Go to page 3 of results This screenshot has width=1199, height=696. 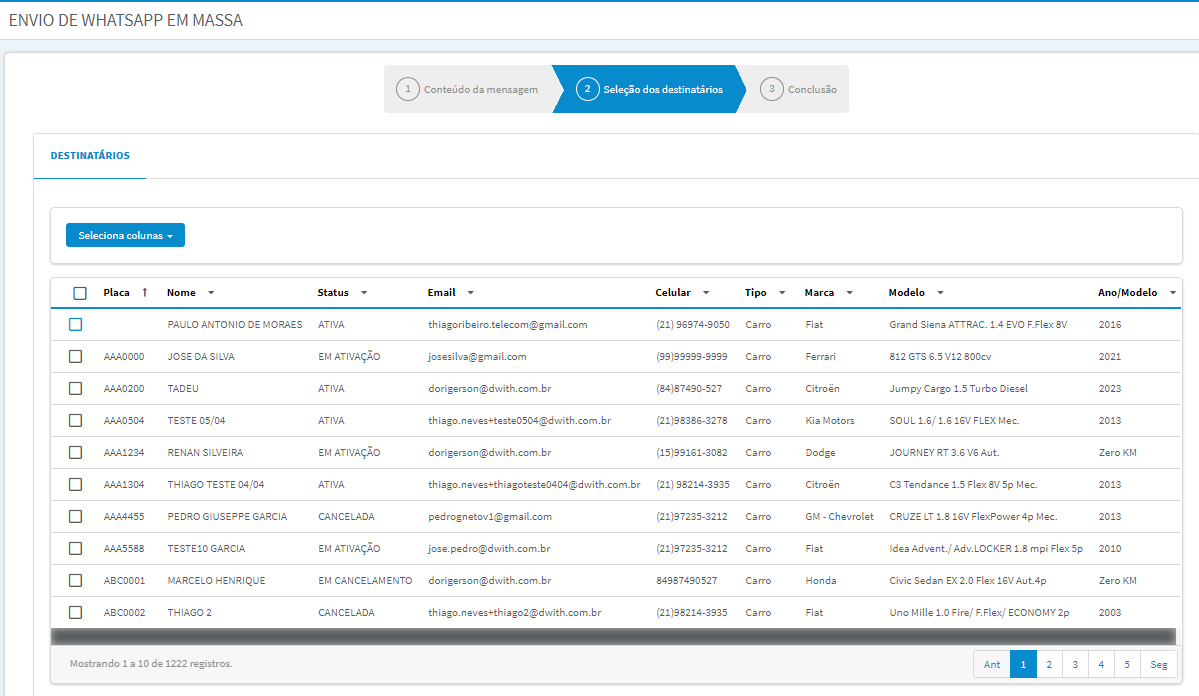pyautogui.click(x=1075, y=665)
